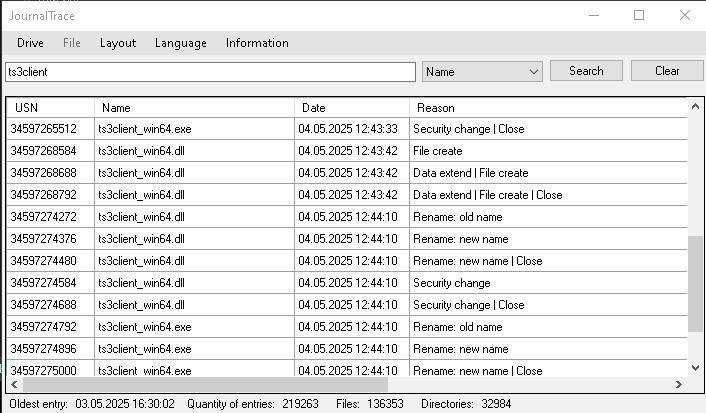Select row with USN 34597268688
Viewport: 706px width, 413px height.
347,173
